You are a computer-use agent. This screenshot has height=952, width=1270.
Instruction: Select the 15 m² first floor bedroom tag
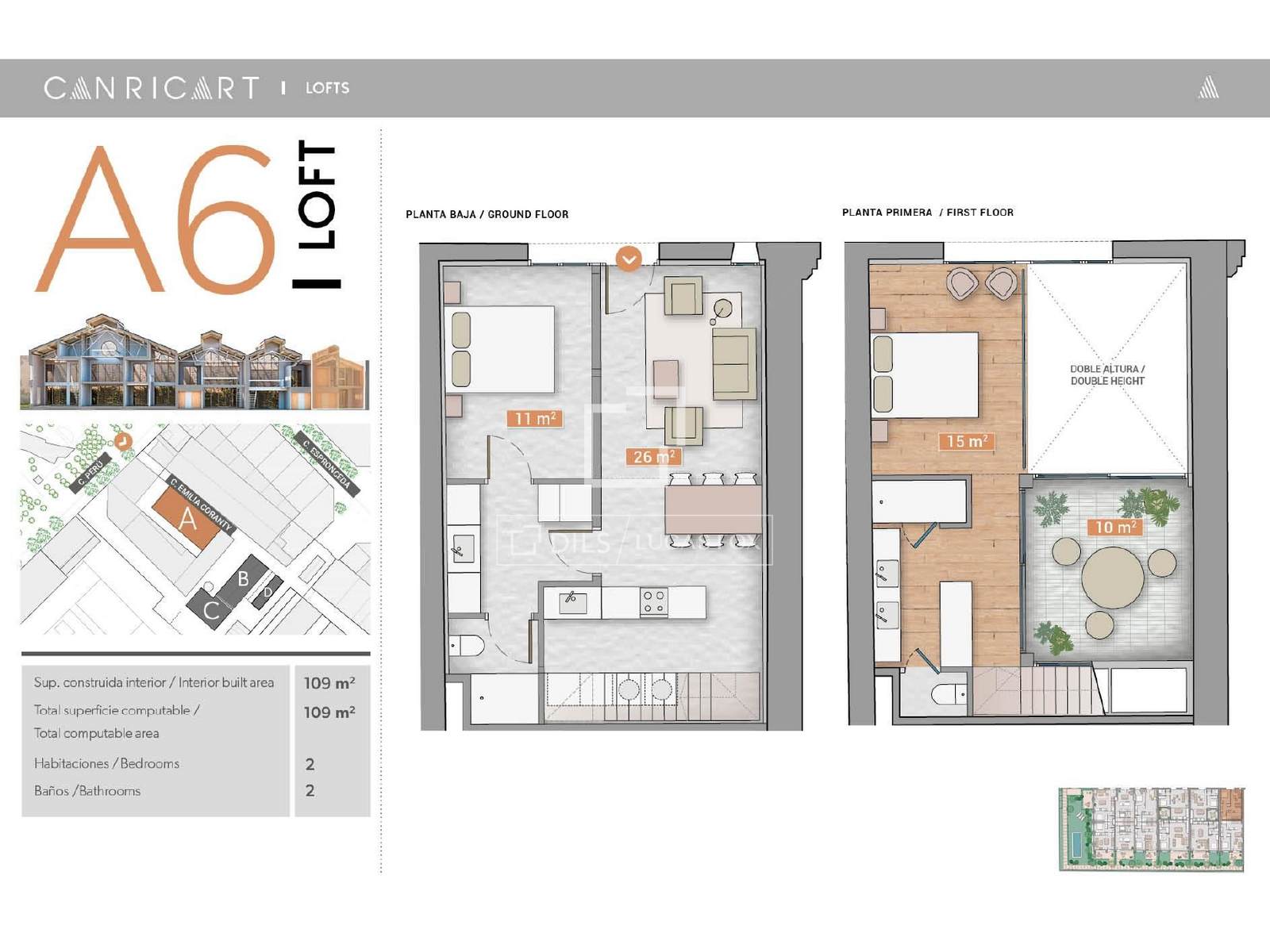(x=966, y=442)
